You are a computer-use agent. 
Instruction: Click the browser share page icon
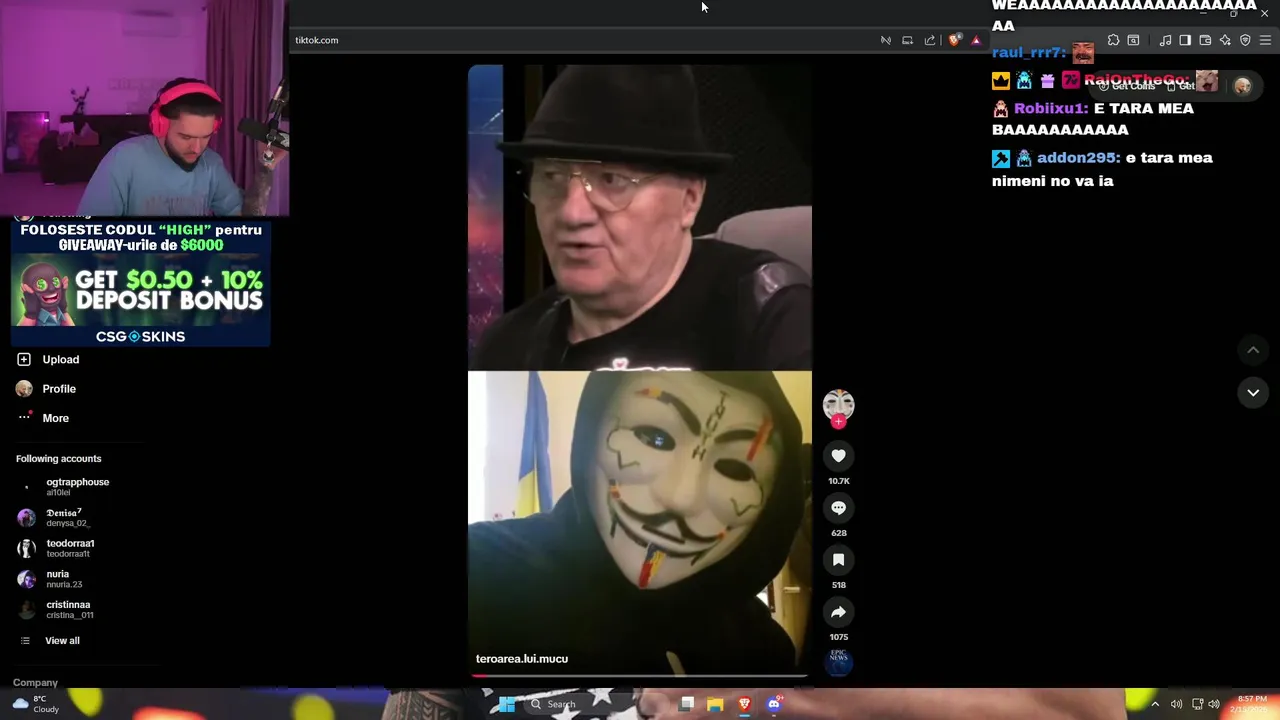click(930, 40)
